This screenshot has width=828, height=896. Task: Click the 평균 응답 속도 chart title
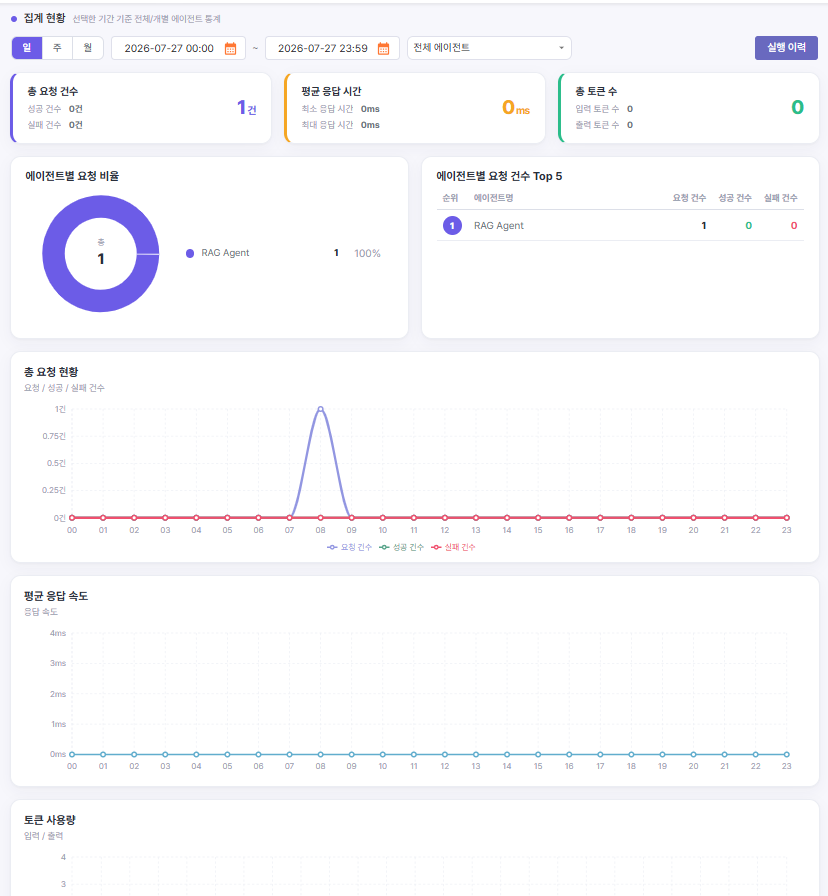56,596
